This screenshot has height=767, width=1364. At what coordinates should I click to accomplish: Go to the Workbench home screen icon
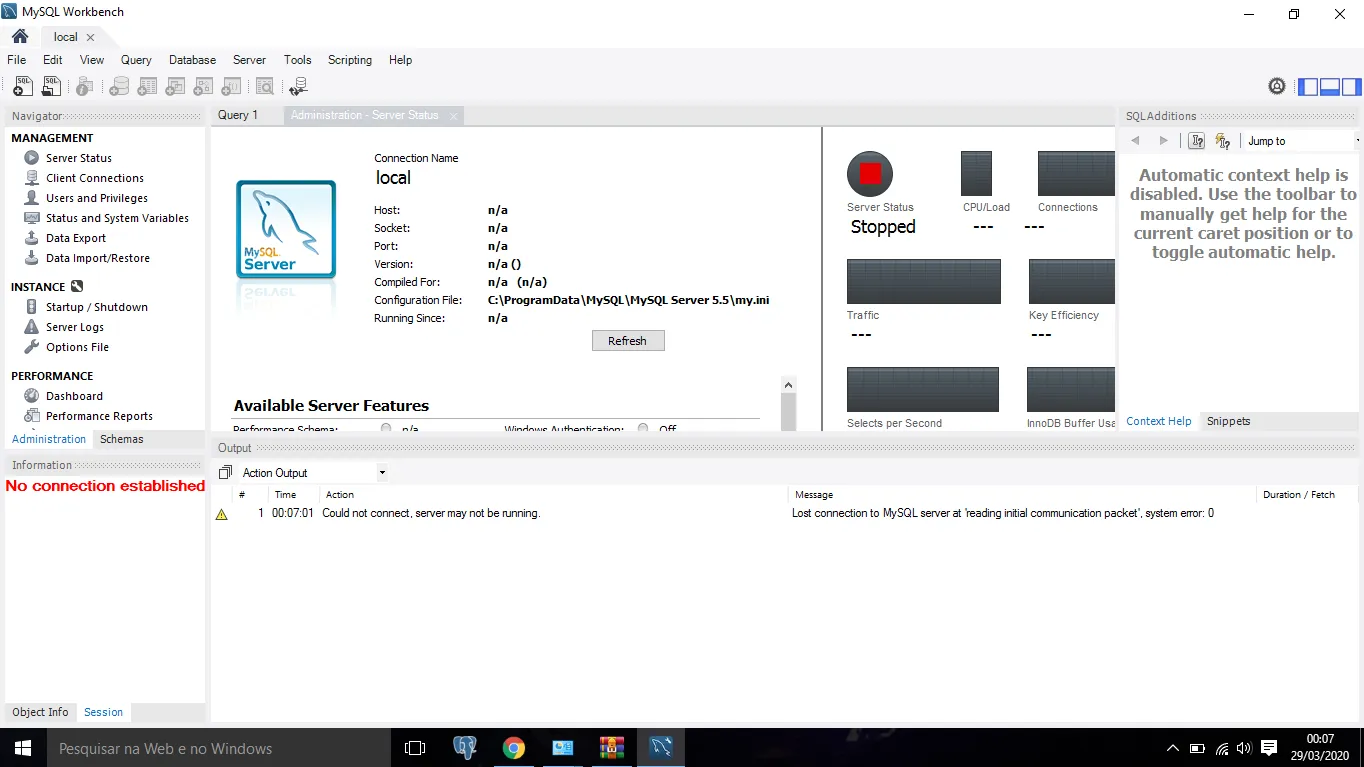(20, 37)
